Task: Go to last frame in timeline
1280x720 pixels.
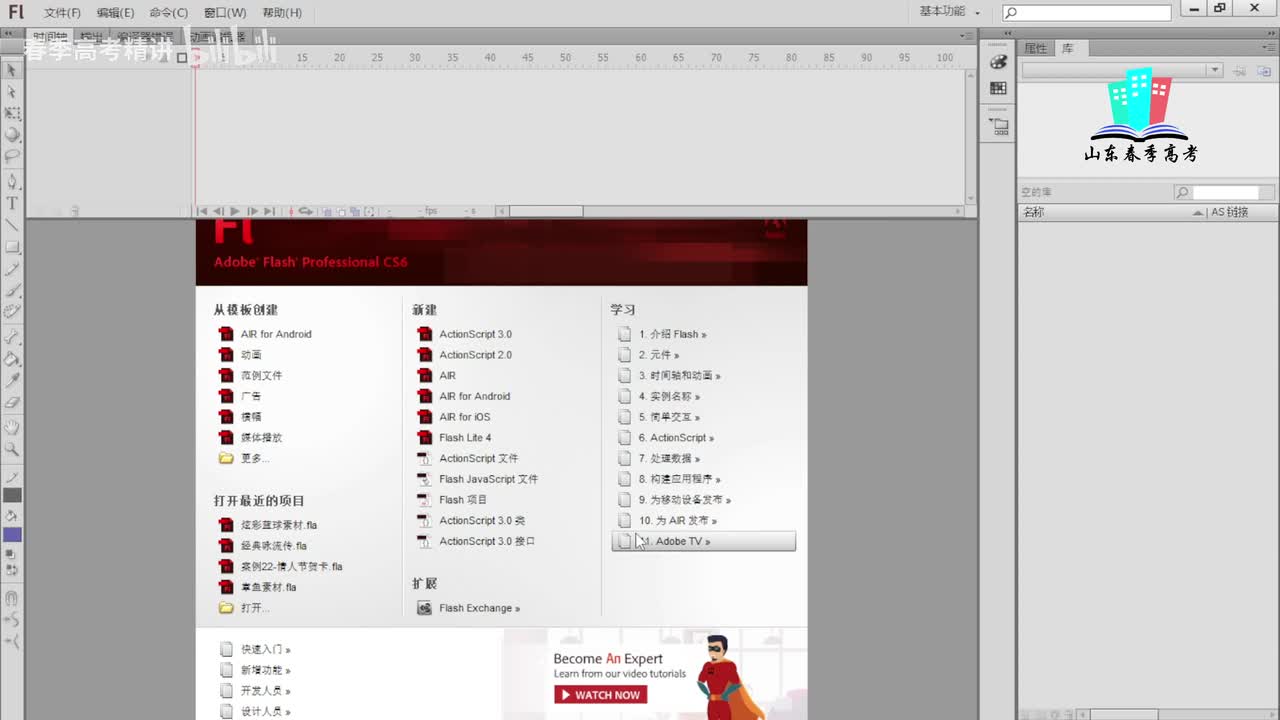Action: pyautogui.click(x=269, y=211)
